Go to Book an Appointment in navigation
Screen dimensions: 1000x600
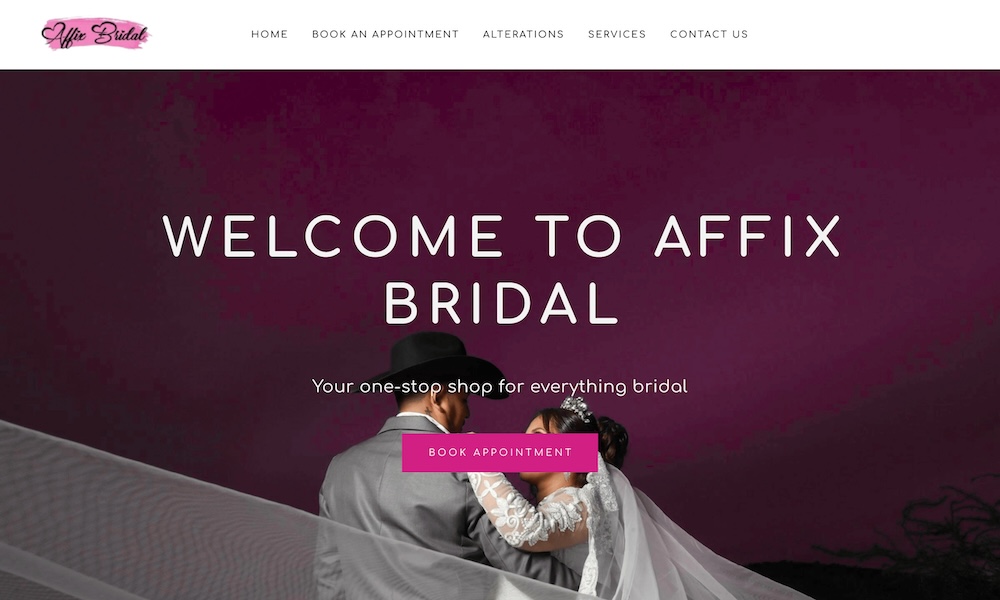pyautogui.click(x=385, y=34)
